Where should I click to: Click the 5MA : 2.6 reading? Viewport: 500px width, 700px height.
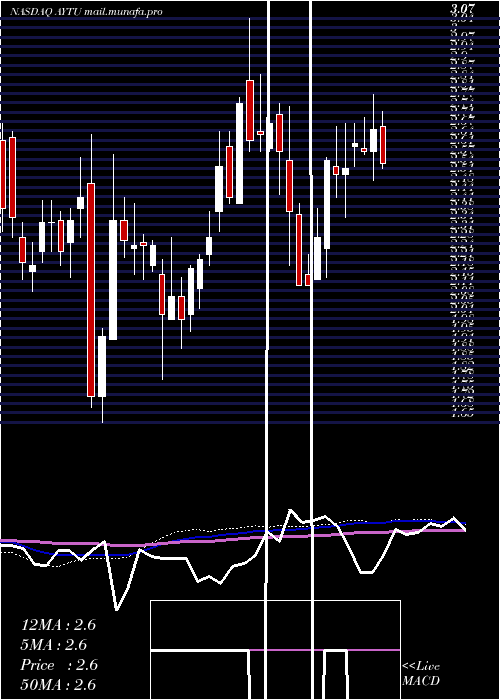pyautogui.click(x=54, y=645)
